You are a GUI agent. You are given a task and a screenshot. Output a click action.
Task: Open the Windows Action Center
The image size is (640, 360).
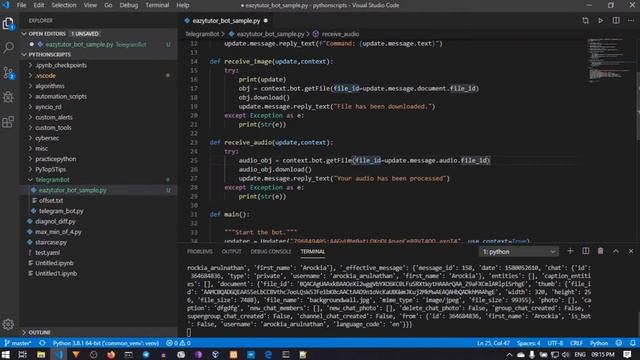pyautogui.click(x=628, y=355)
